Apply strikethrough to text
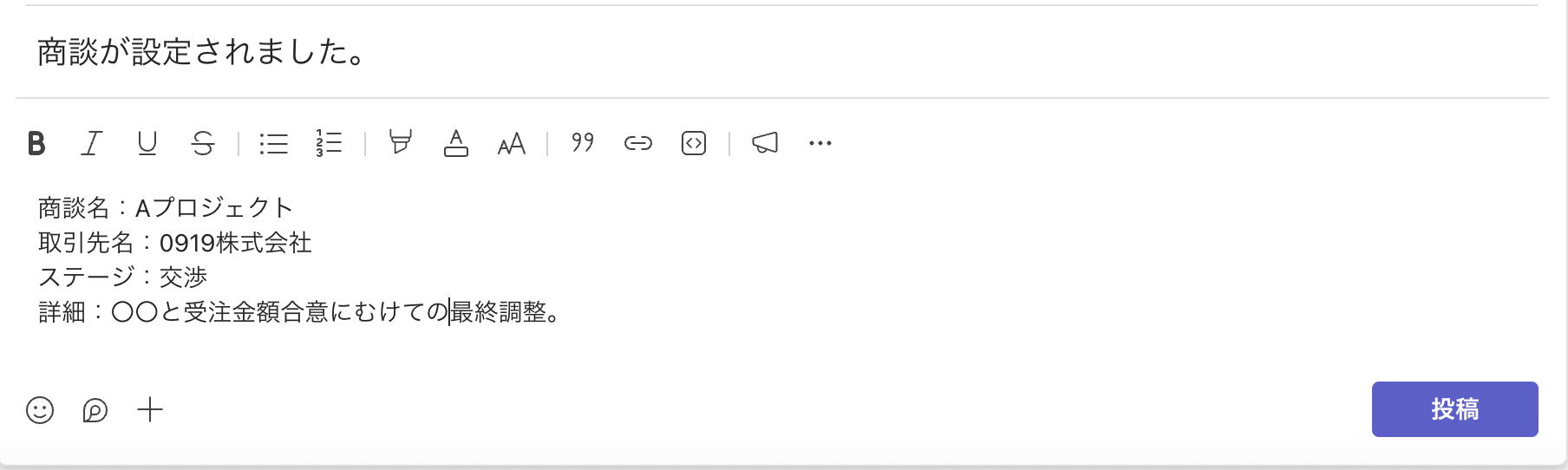The width and height of the screenshot is (1568, 470). coord(203,143)
